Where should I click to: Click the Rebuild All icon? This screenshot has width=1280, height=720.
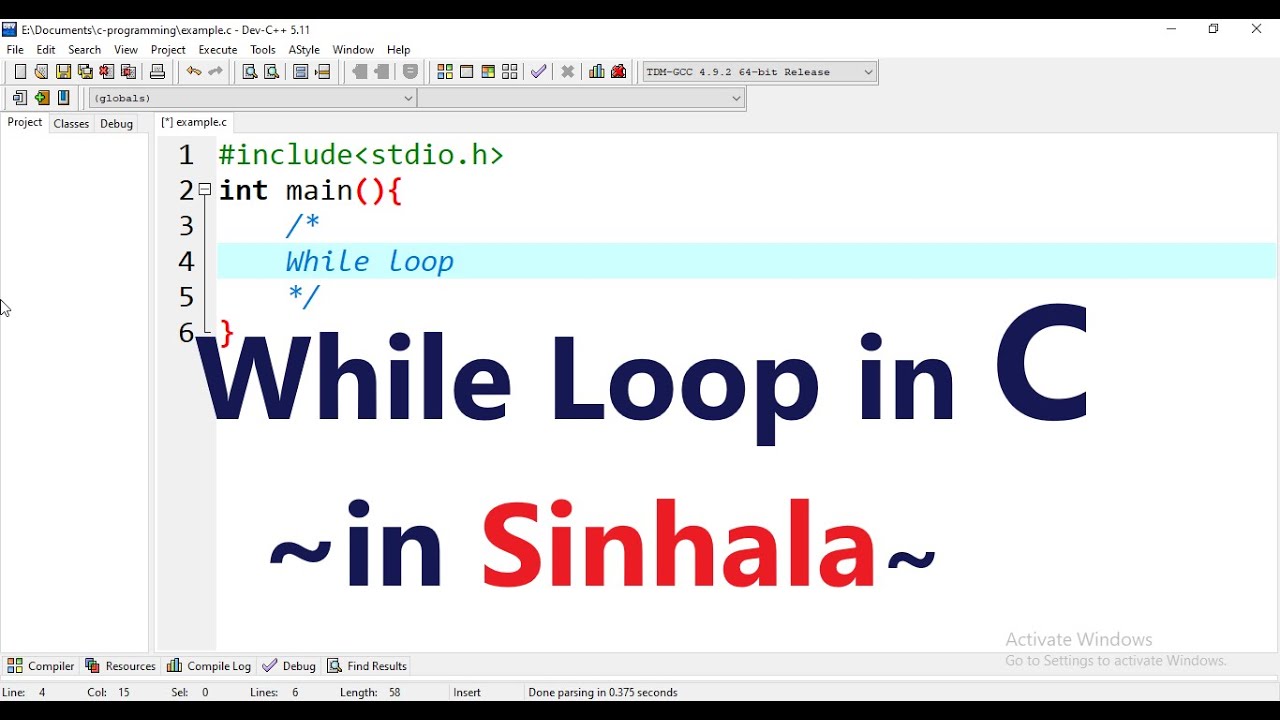coord(510,72)
